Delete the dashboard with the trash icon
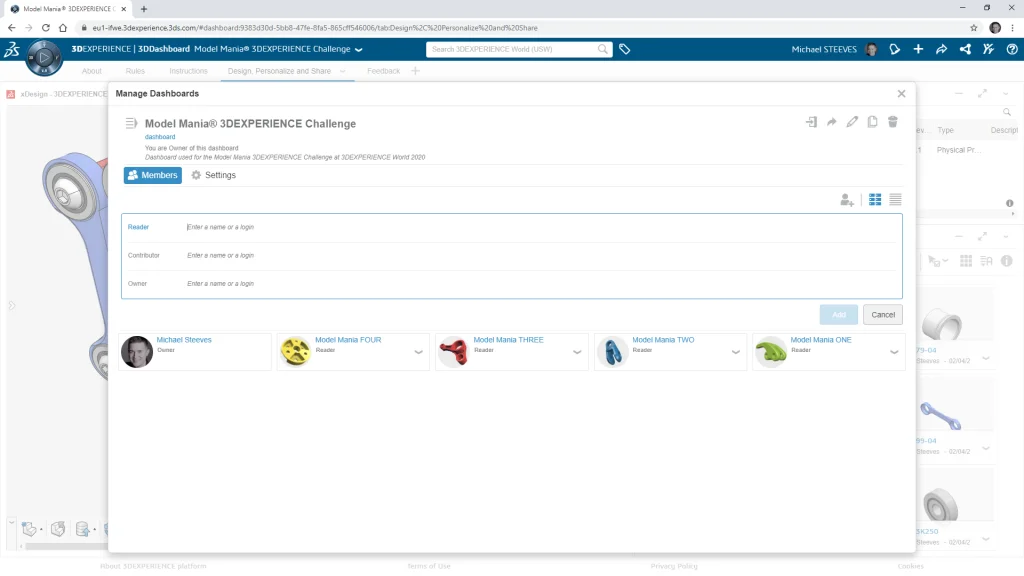 (893, 122)
